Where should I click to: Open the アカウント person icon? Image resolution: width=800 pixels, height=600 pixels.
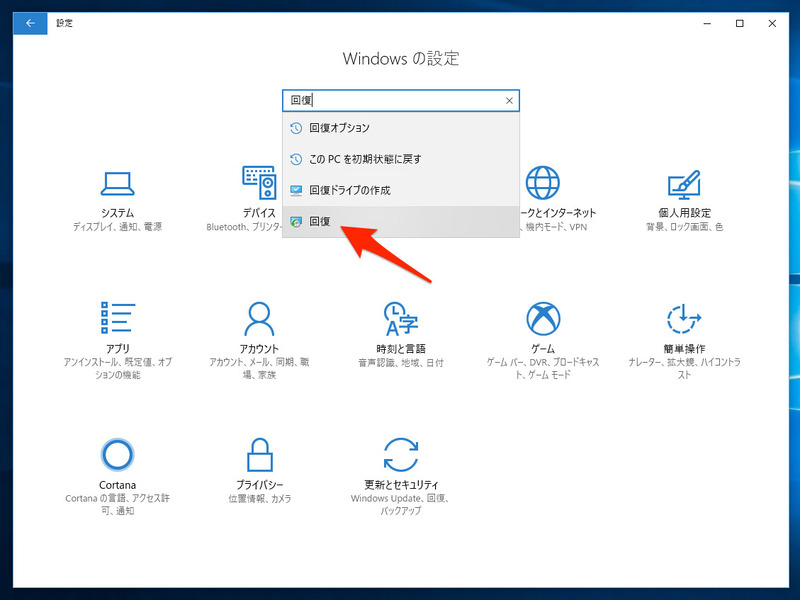[x=259, y=318]
